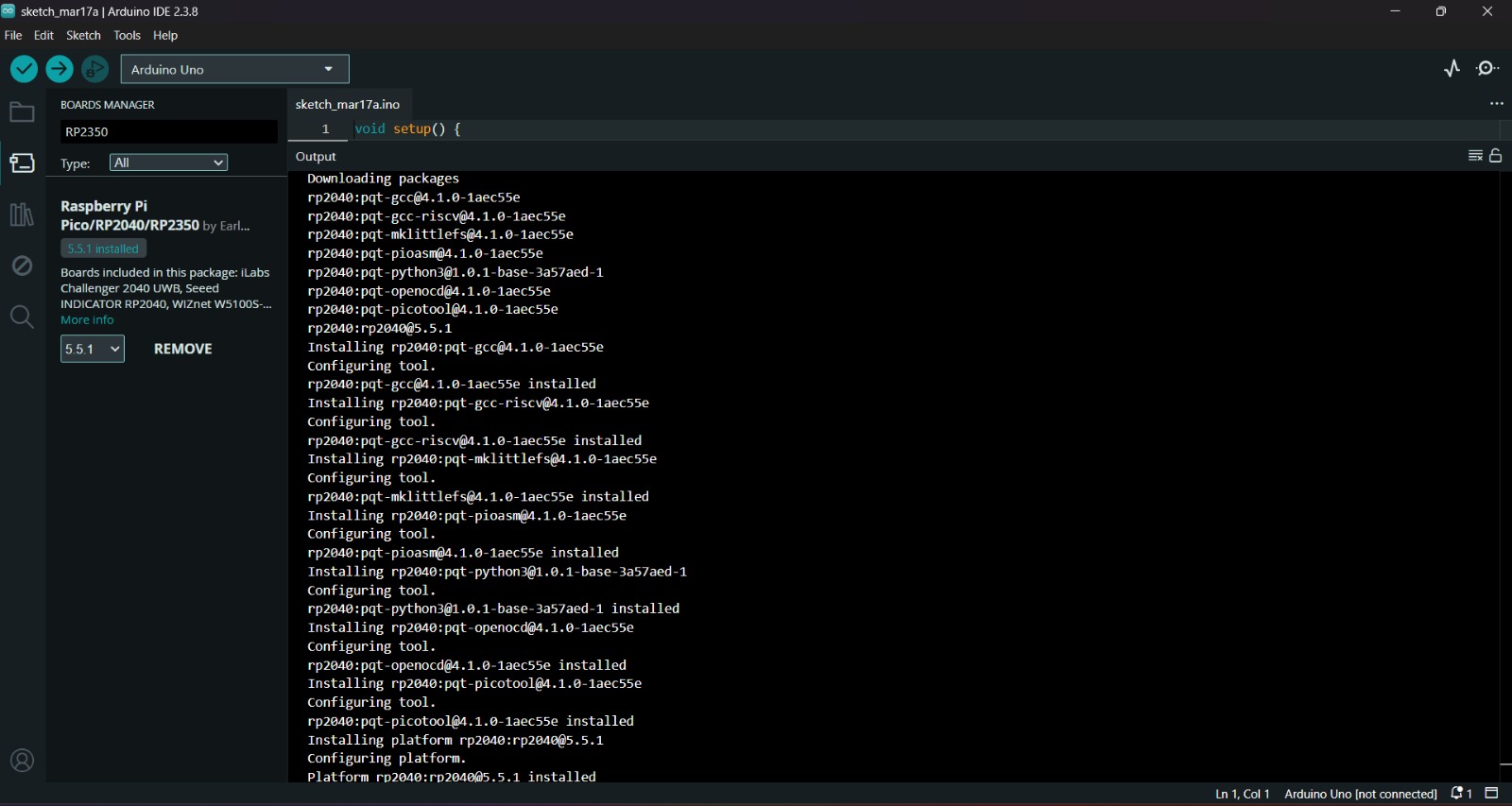Select the sketch_mar17a.ino editor tab

(x=348, y=104)
